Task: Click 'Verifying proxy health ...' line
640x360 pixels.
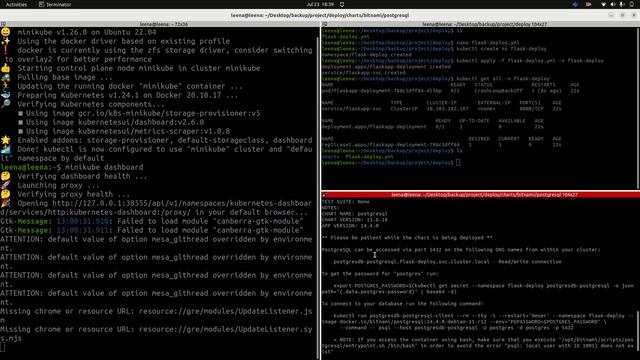Action: (x=73, y=194)
